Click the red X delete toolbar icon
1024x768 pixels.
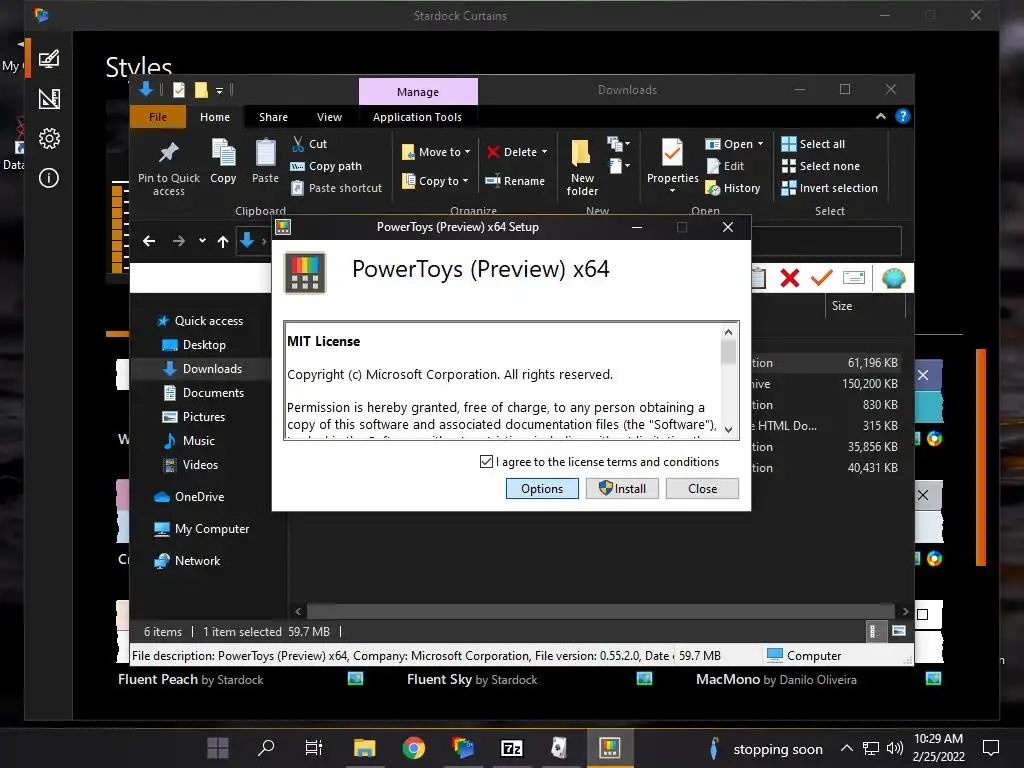[x=790, y=278]
